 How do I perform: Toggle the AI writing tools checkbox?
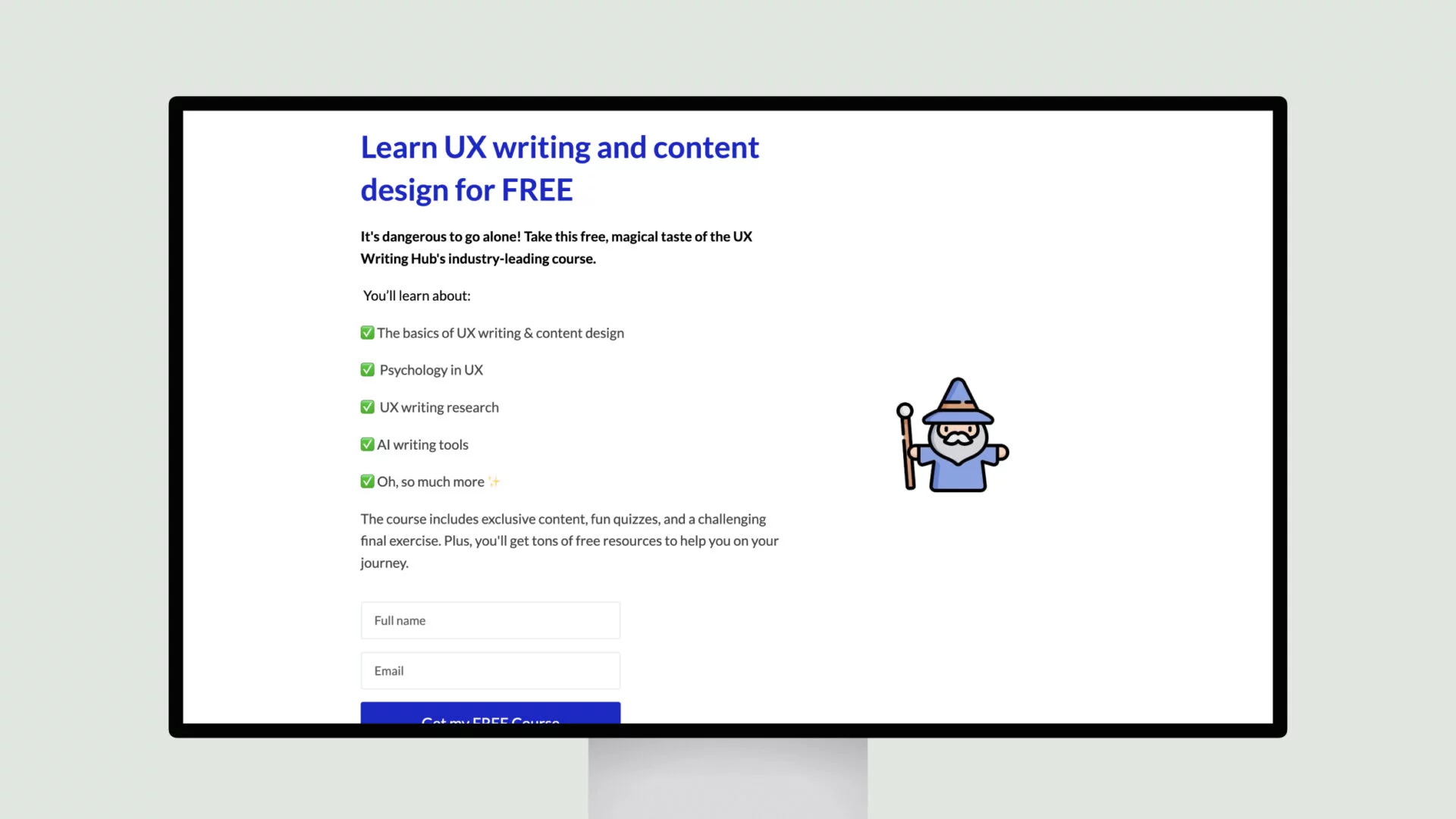click(367, 443)
